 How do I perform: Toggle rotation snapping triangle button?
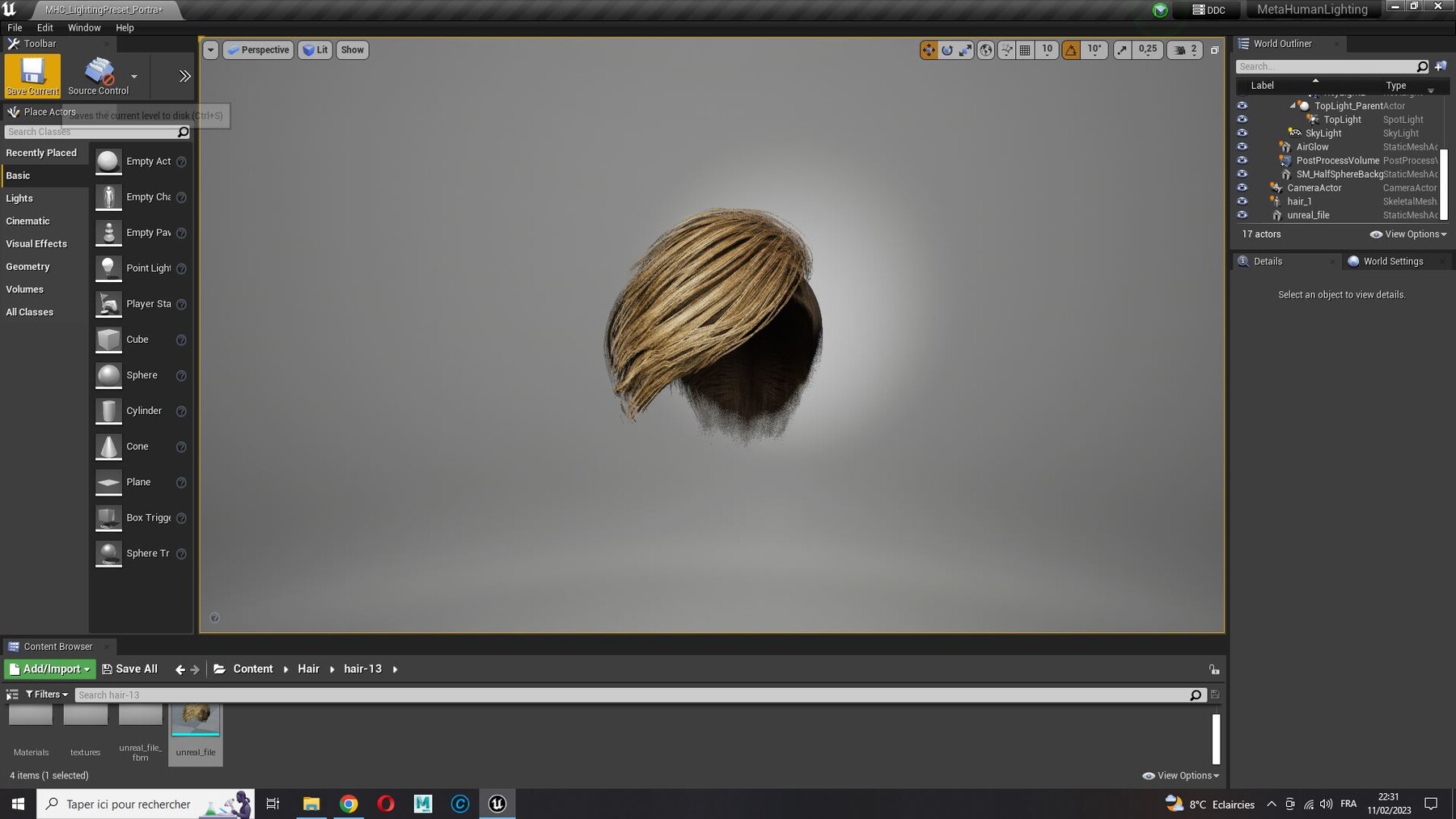(1071, 50)
